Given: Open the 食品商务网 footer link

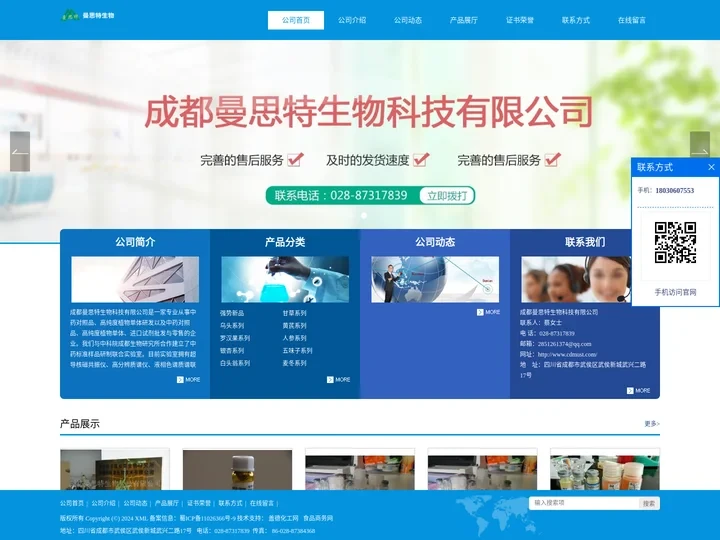Looking at the screenshot, I should (318, 518).
